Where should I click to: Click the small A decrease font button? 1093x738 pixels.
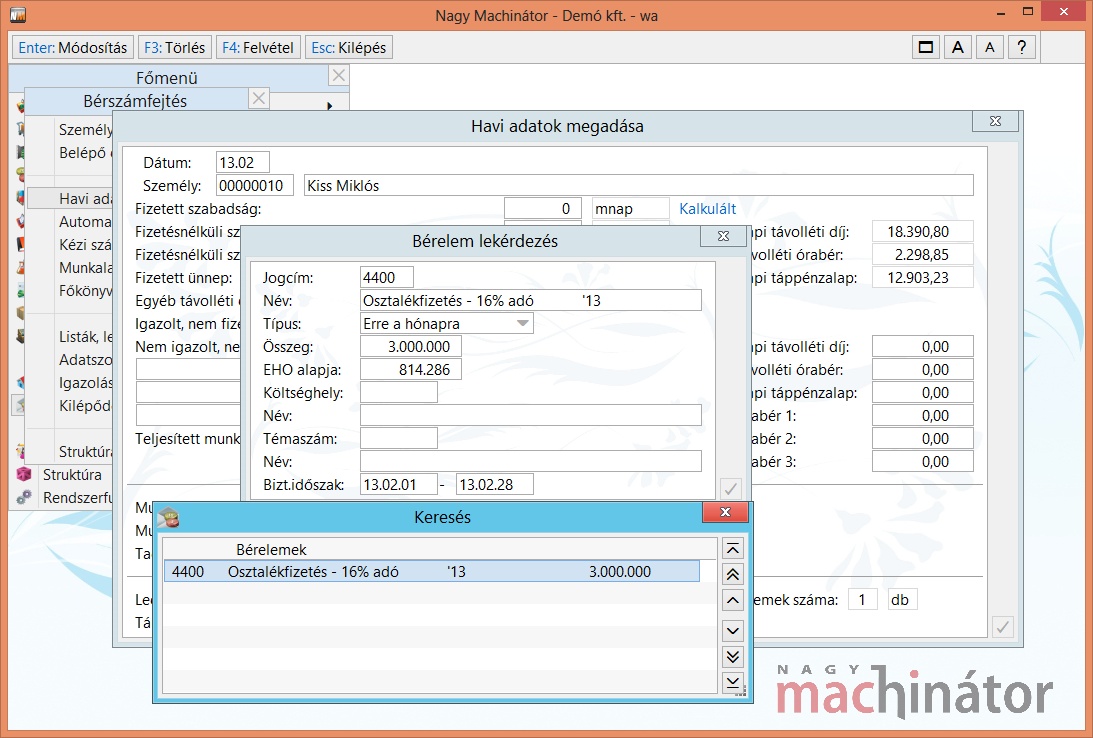tap(989, 47)
